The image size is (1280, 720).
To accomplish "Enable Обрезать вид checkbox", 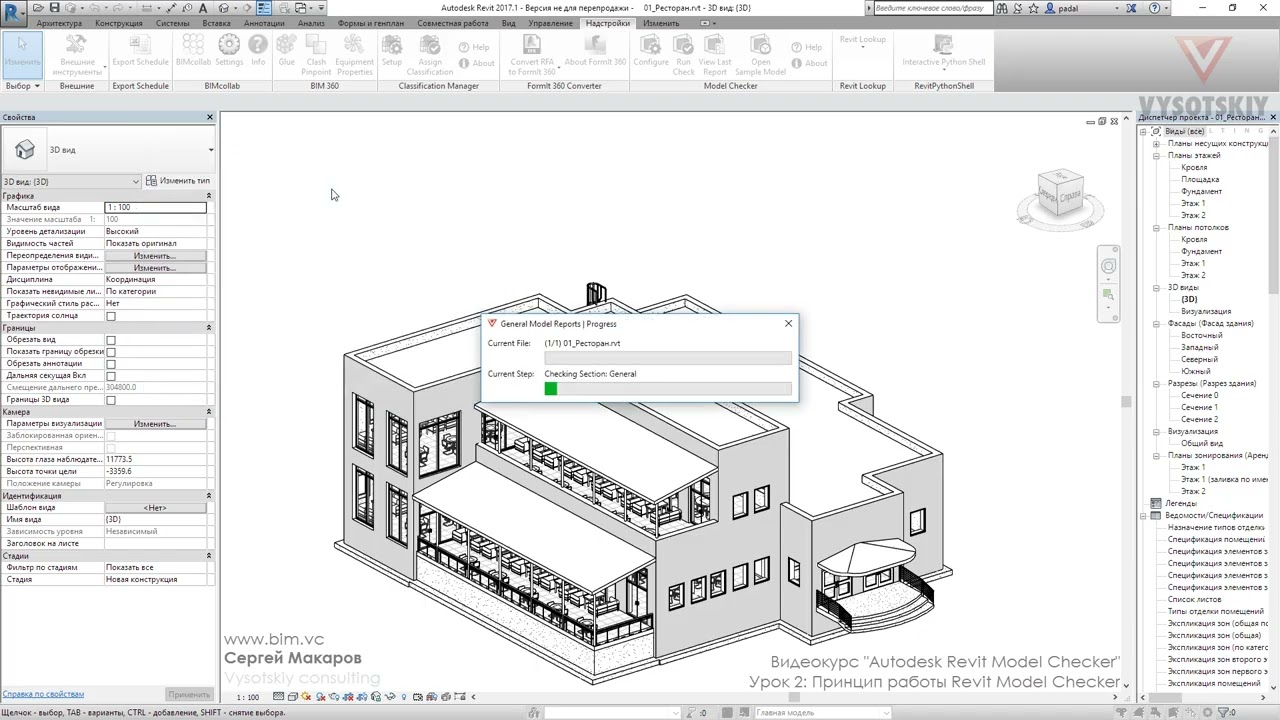I will 111,340.
